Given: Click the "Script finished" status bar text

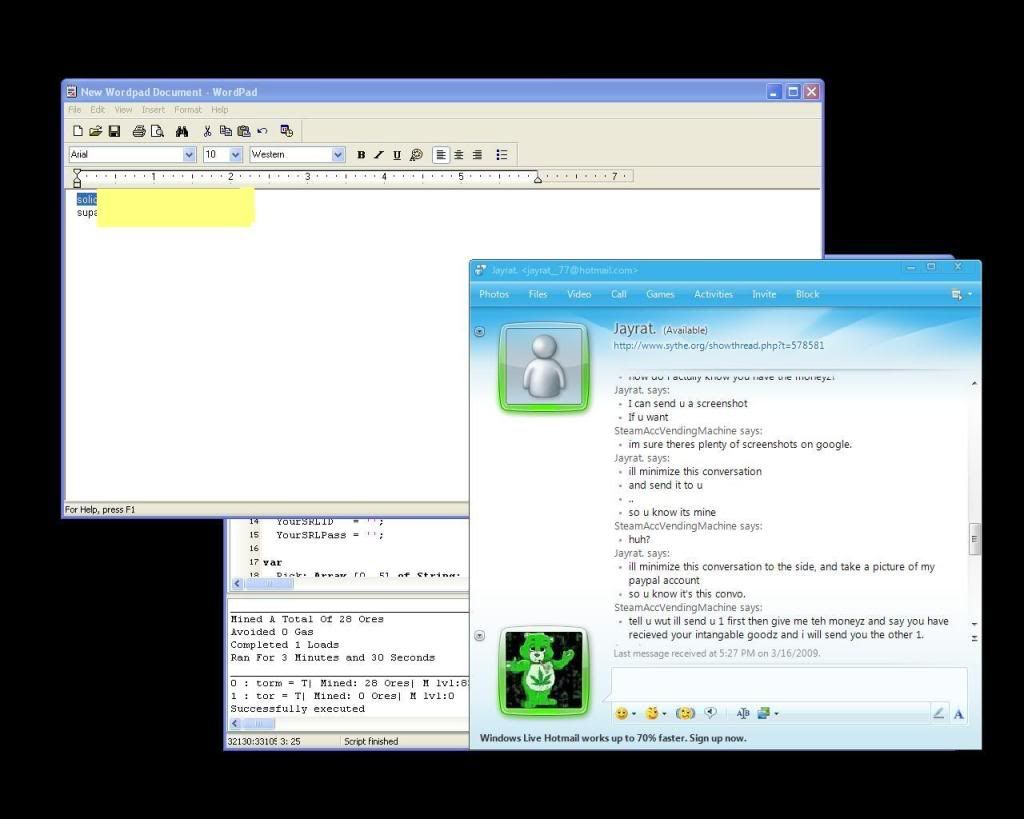Looking at the screenshot, I should click(x=371, y=741).
